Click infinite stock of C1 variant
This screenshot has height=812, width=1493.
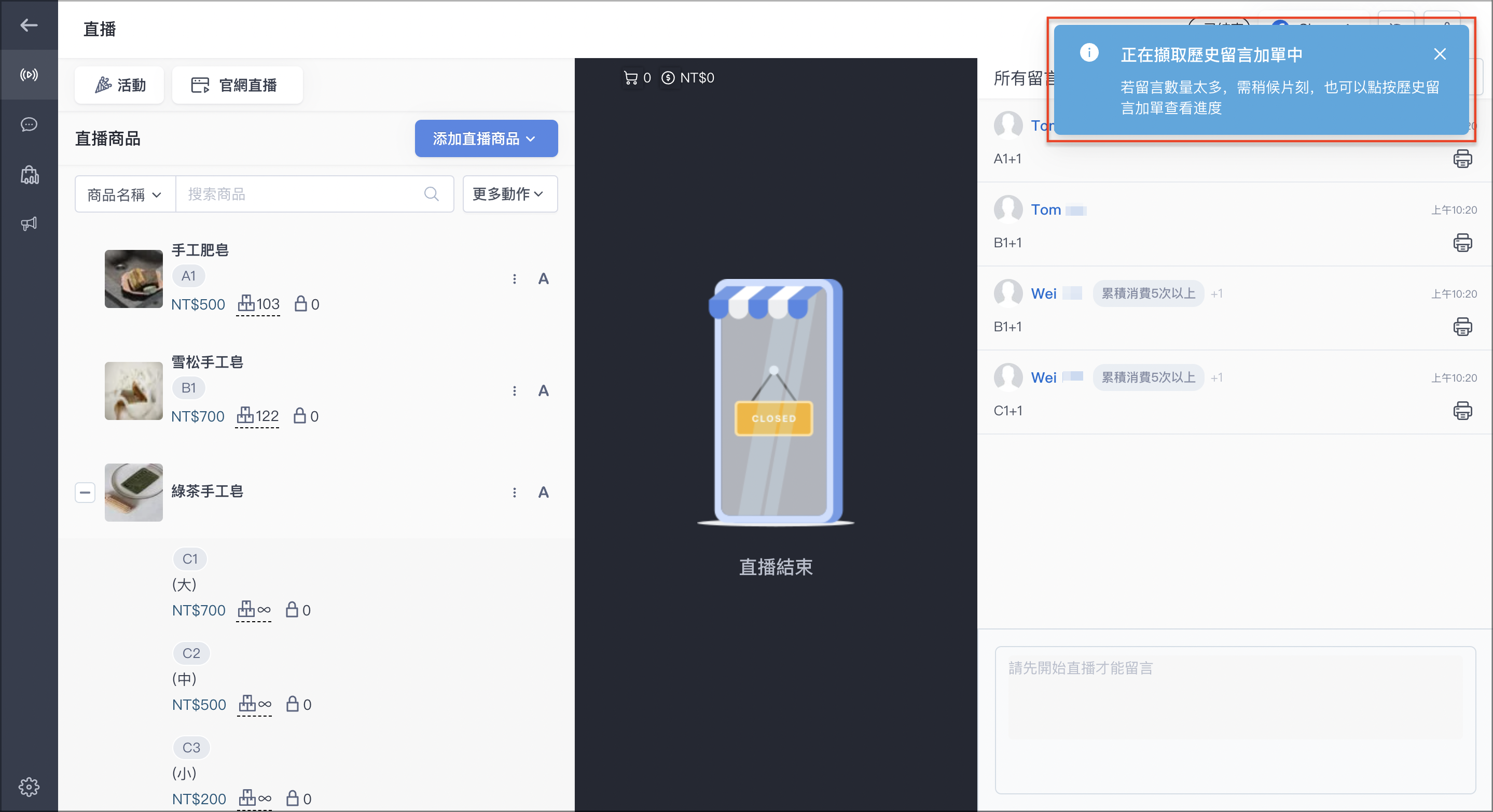point(254,610)
